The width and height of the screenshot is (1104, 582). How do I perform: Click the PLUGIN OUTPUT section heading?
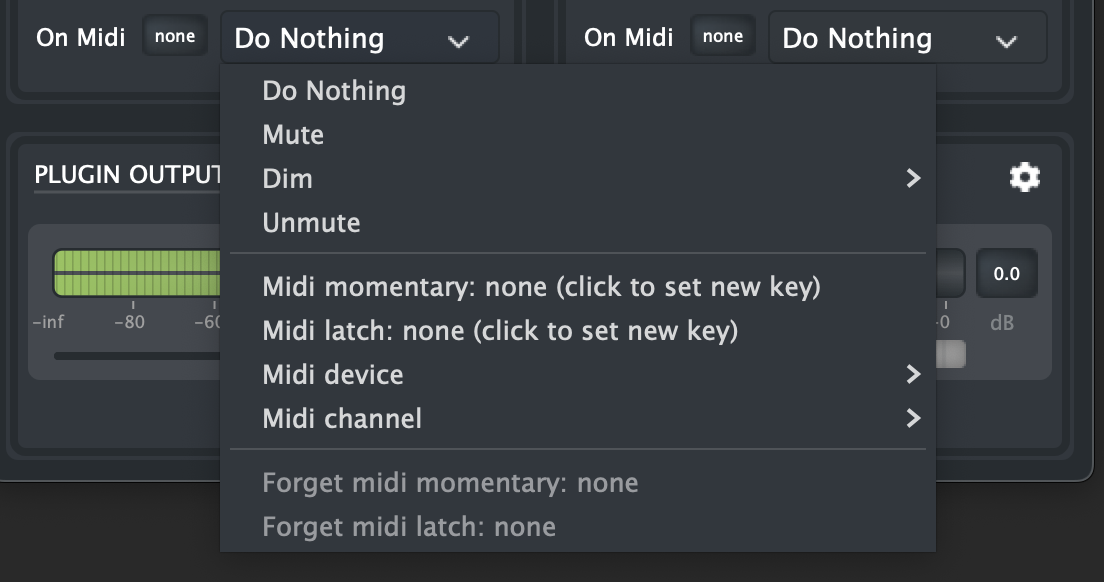pos(127,176)
